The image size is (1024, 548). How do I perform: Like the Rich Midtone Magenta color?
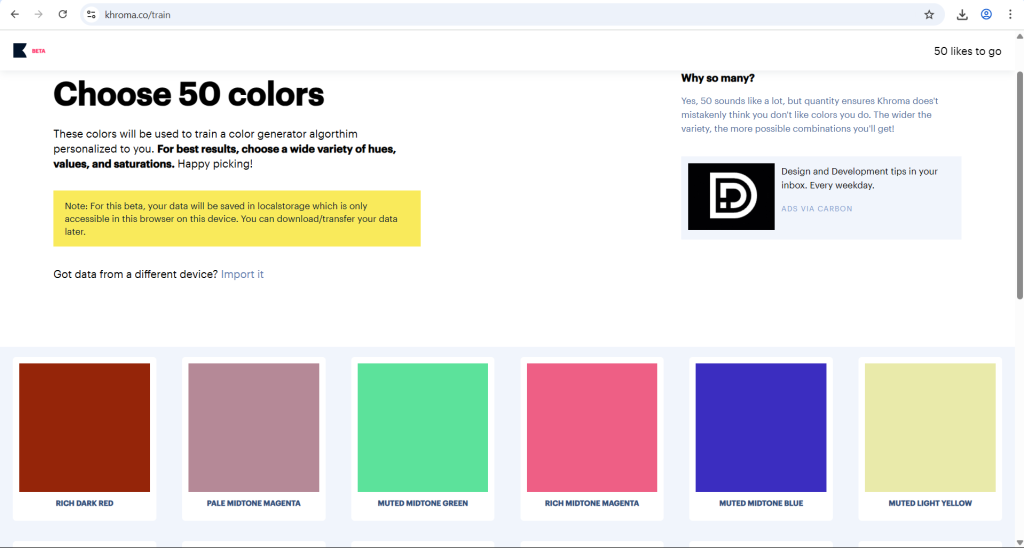coord(592,428)
